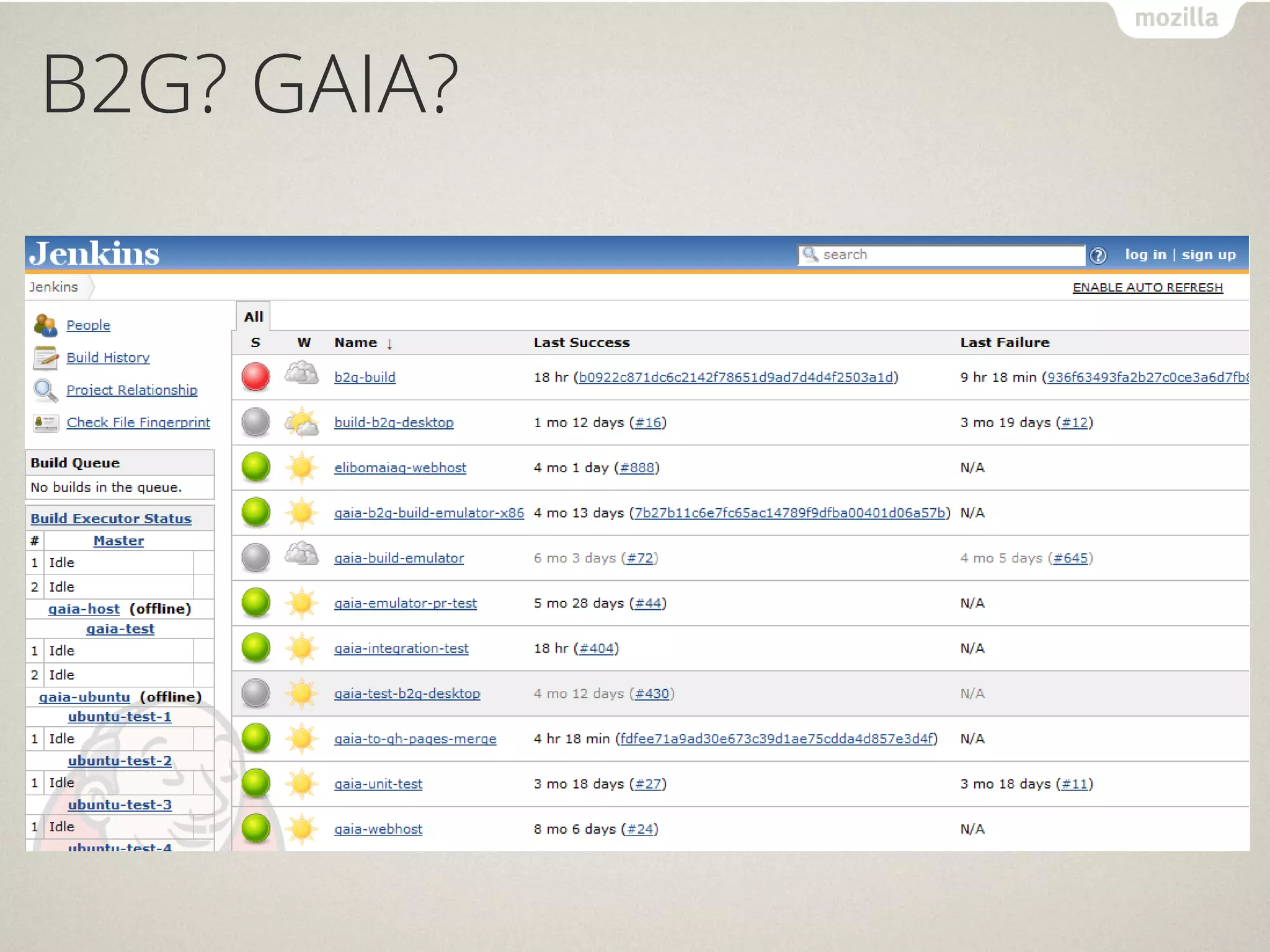This screenshot has width=1270, height=952.
Task: Open failed build #645 of gaia-build-emulator
Action: (1070, 558)
